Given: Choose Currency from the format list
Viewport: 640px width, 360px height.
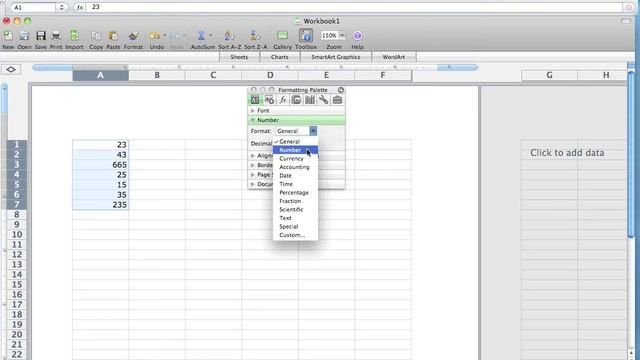Looking at the screenshot, I should tap(296, 159).
